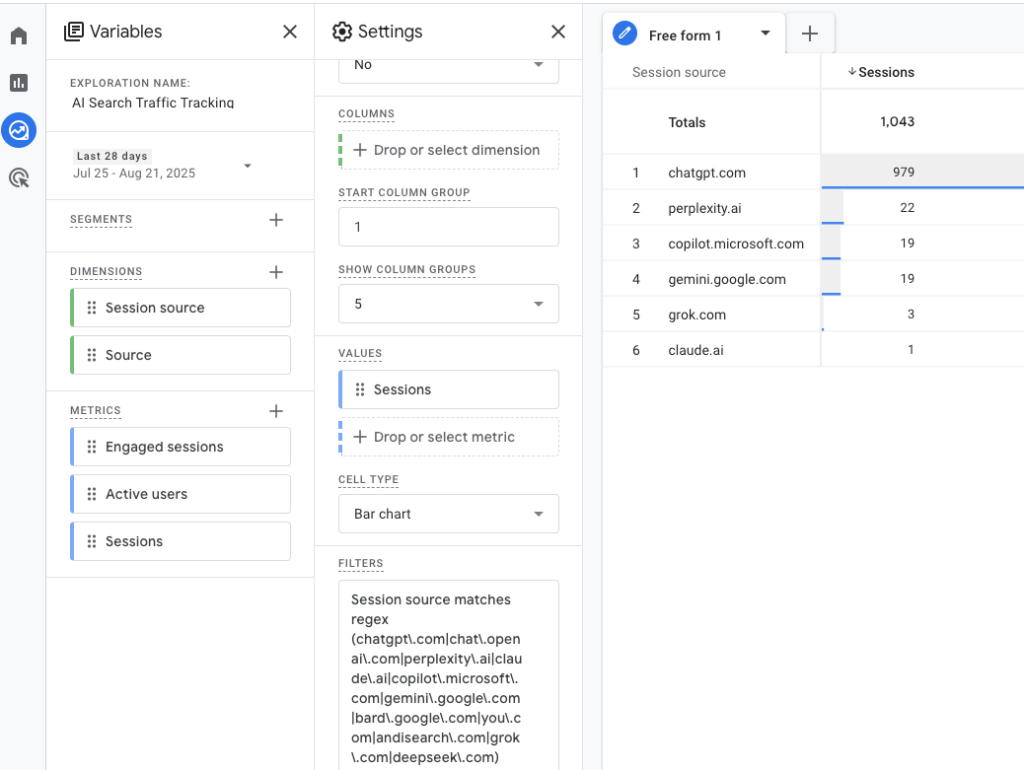
Task: Open the dropdown showing No
Action: click(449, 68)
